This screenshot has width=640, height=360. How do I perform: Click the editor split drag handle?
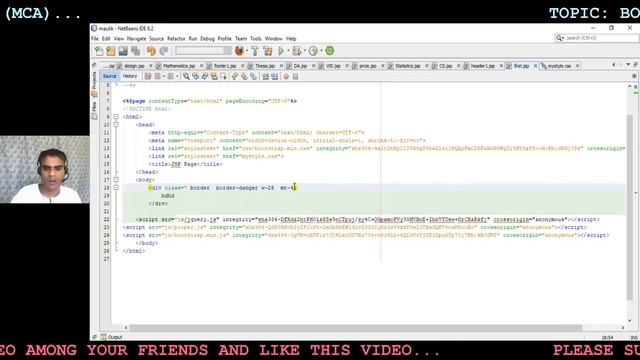pyautogui.click(x=634, y=76)
